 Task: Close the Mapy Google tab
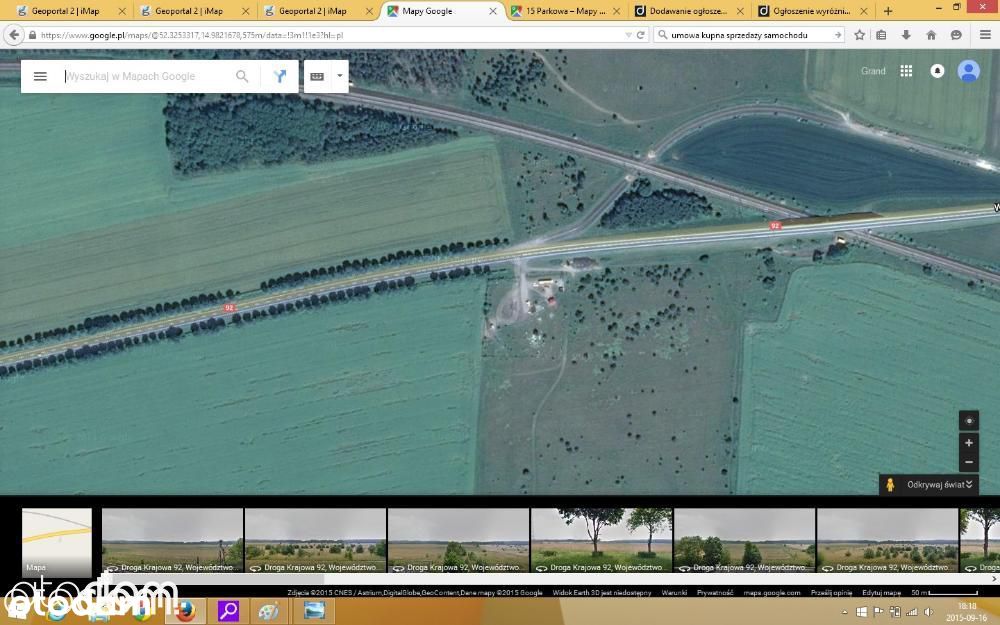click(x=492, y=11)
